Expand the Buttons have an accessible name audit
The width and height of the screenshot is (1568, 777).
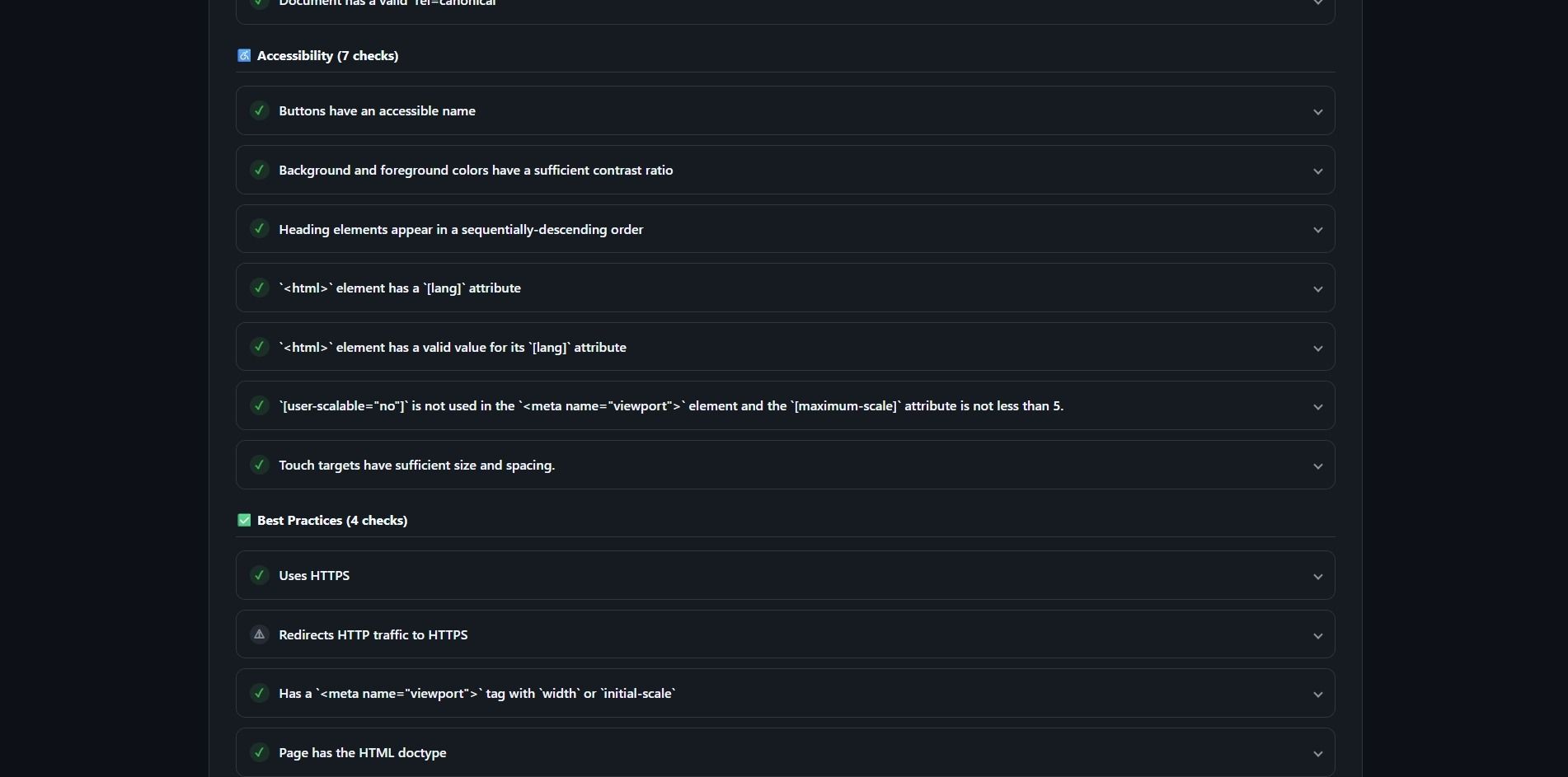[1317, 112]
